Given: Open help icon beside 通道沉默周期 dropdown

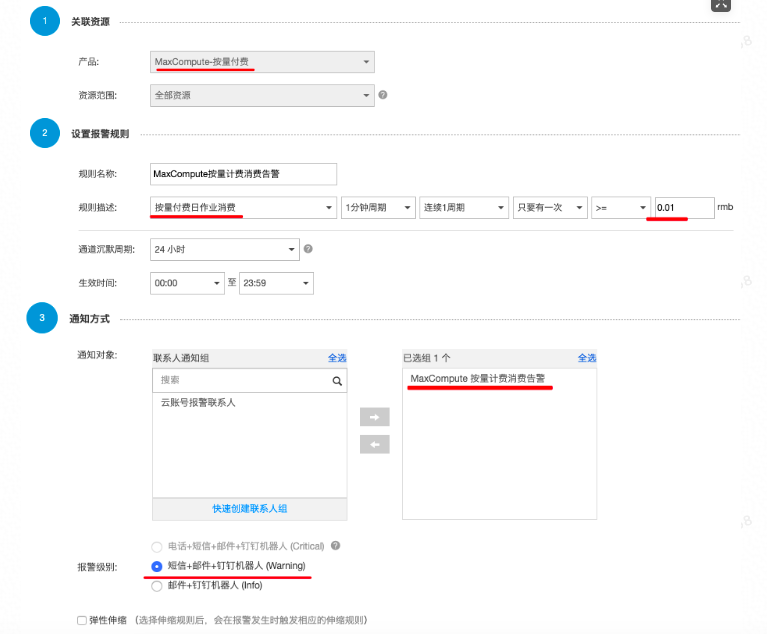Looking at the screenshot, I should point(308,249).
